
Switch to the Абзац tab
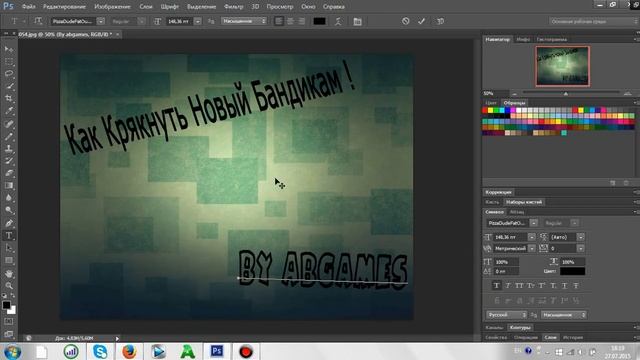(517, 212)
